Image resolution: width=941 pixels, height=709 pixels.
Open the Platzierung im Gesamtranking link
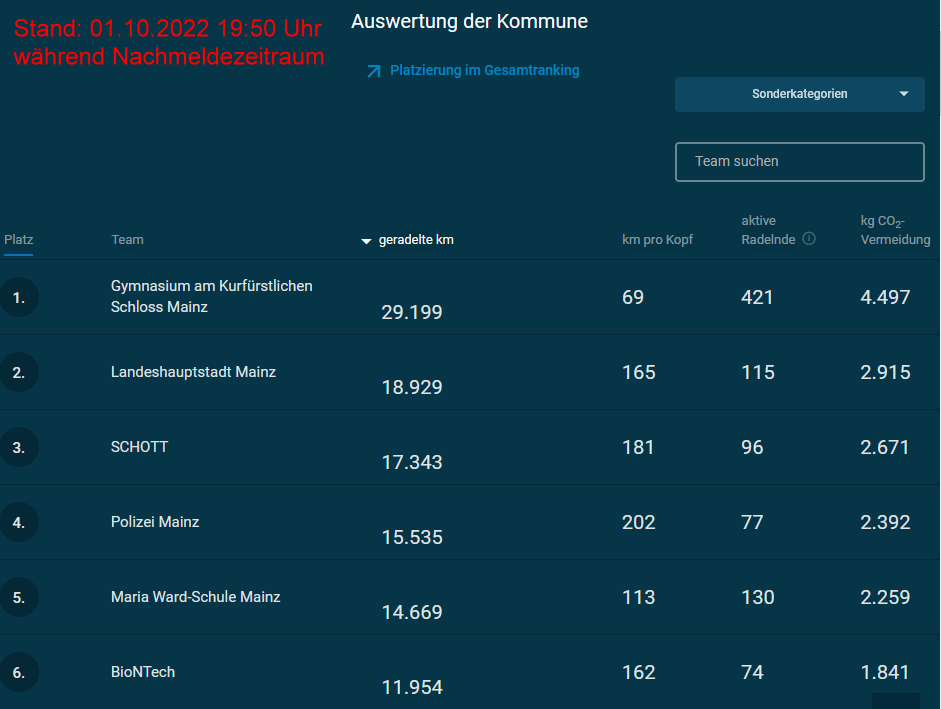pos(484,71)
